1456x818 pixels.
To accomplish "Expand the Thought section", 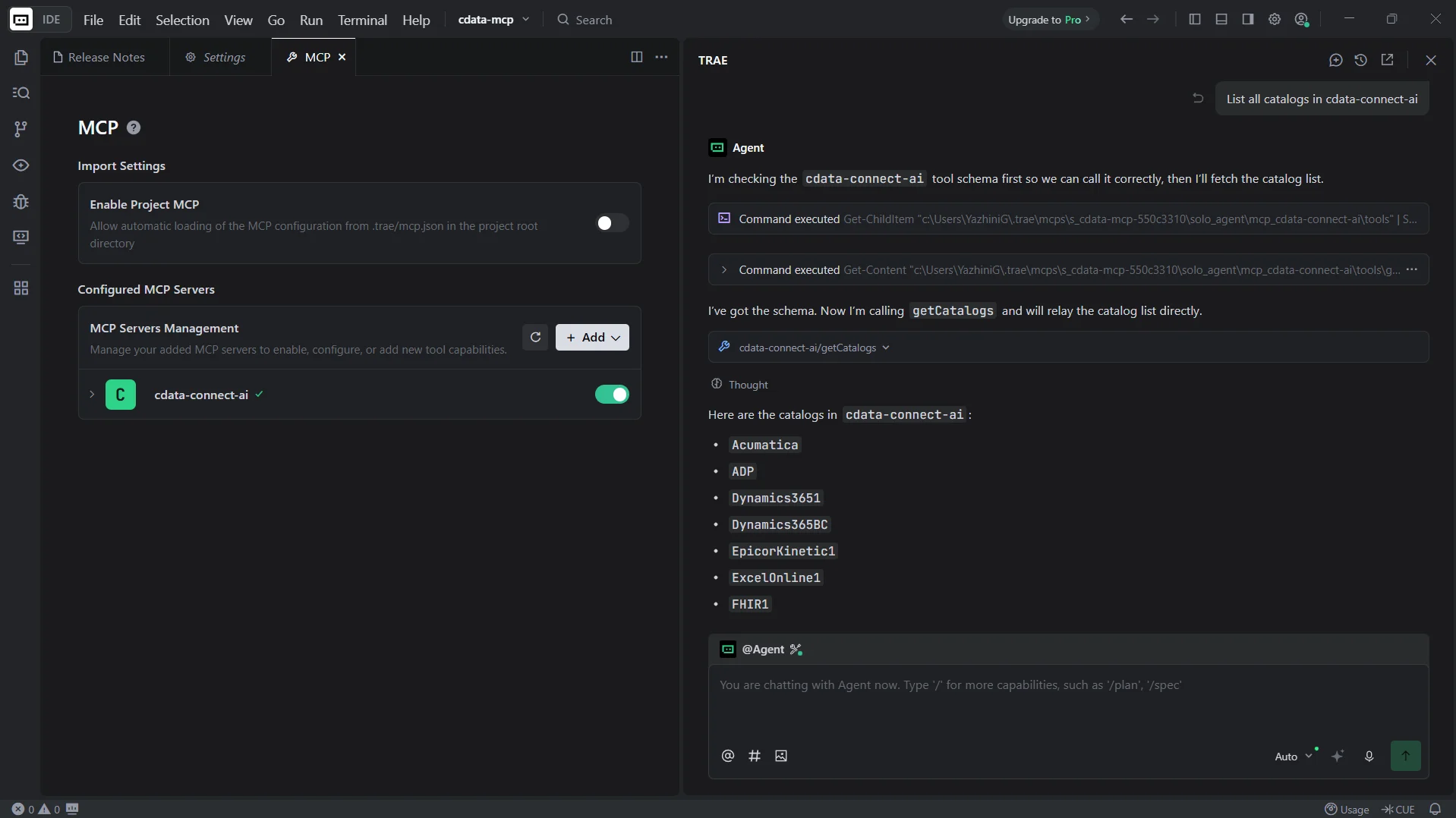I will click(739, 385).
